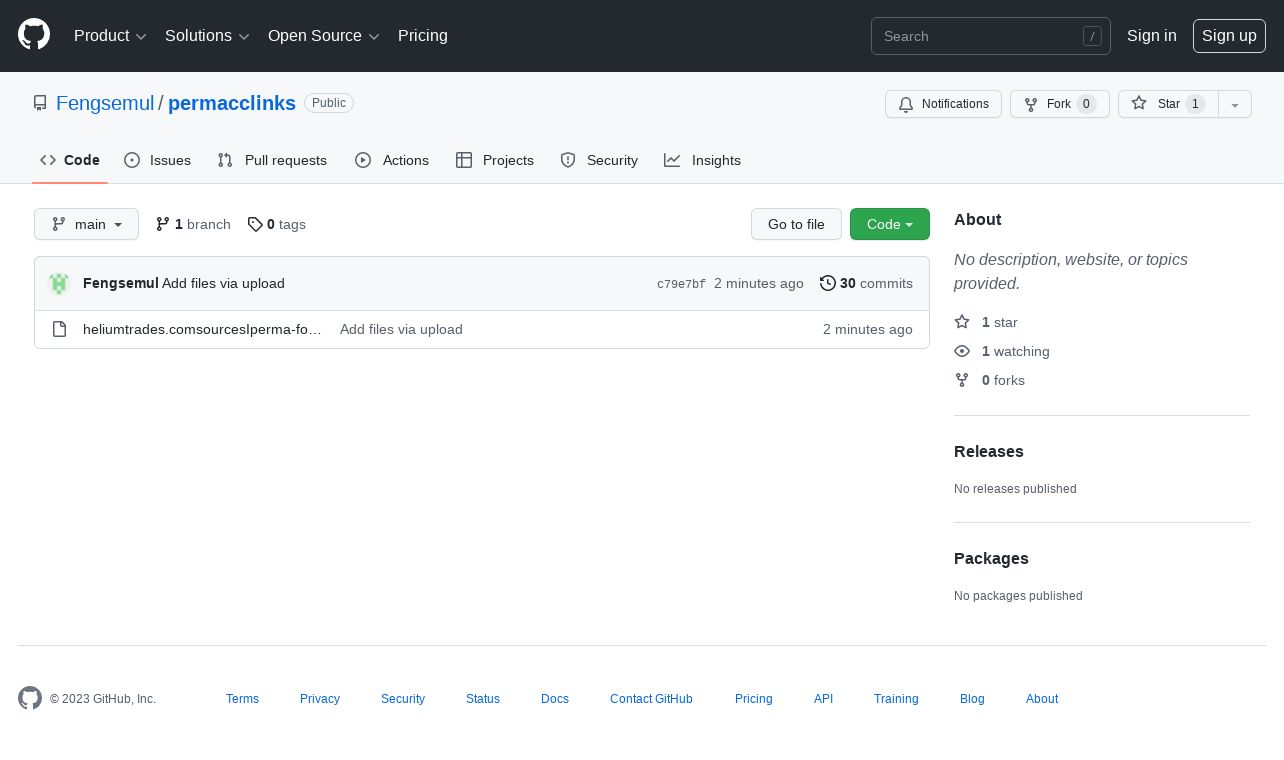Viewport: 1284px width, 760px height.
Task: Click the Fengsemul avatar in commit row
Action: click(59, 284)
